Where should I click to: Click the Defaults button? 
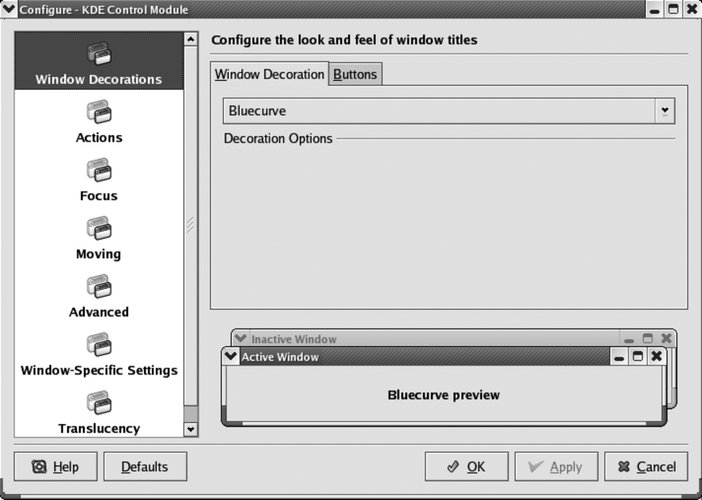coord(145,466)
